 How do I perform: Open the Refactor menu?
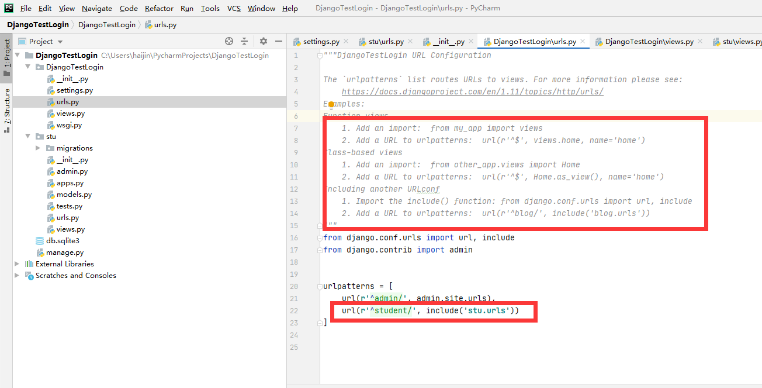coord(159,9)
